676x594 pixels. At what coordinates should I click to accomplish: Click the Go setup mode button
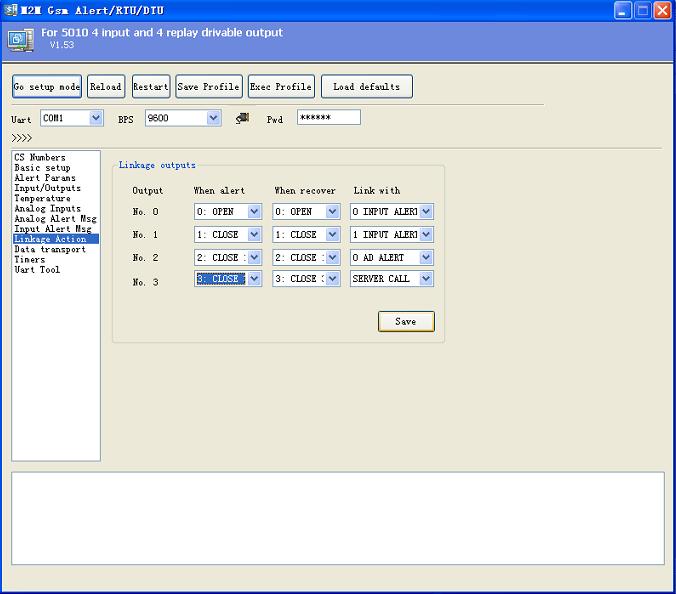pos(47,87)
